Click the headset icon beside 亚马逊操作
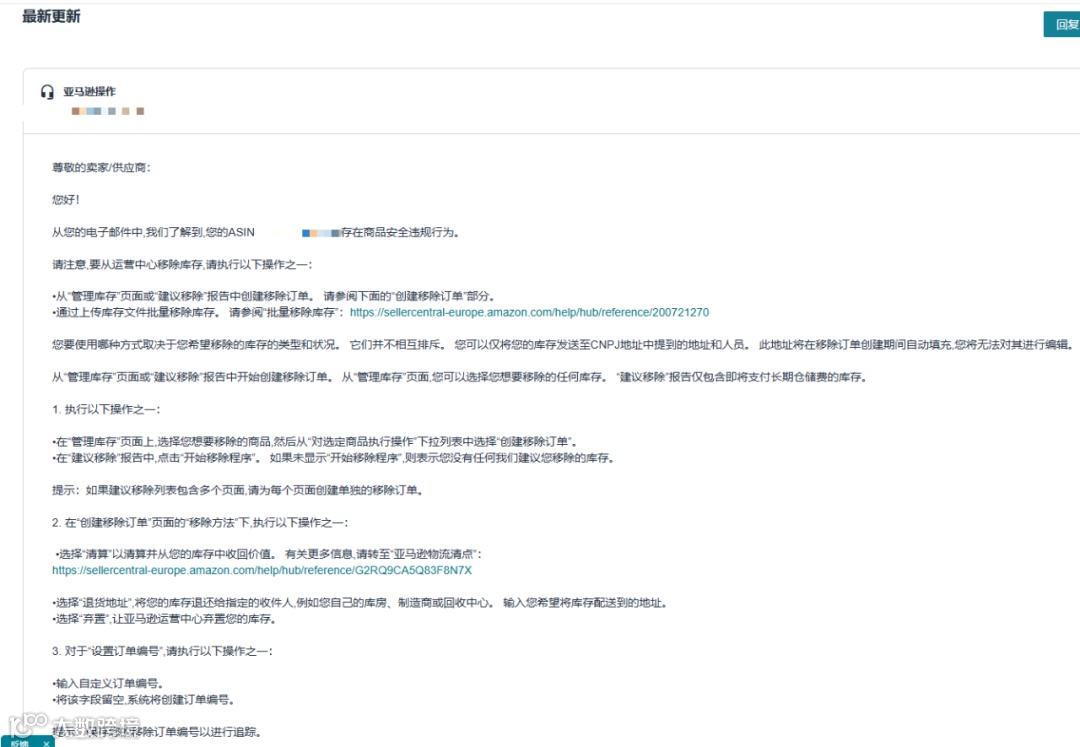Viewport: 1080px width, 747px height. [47, 92]
